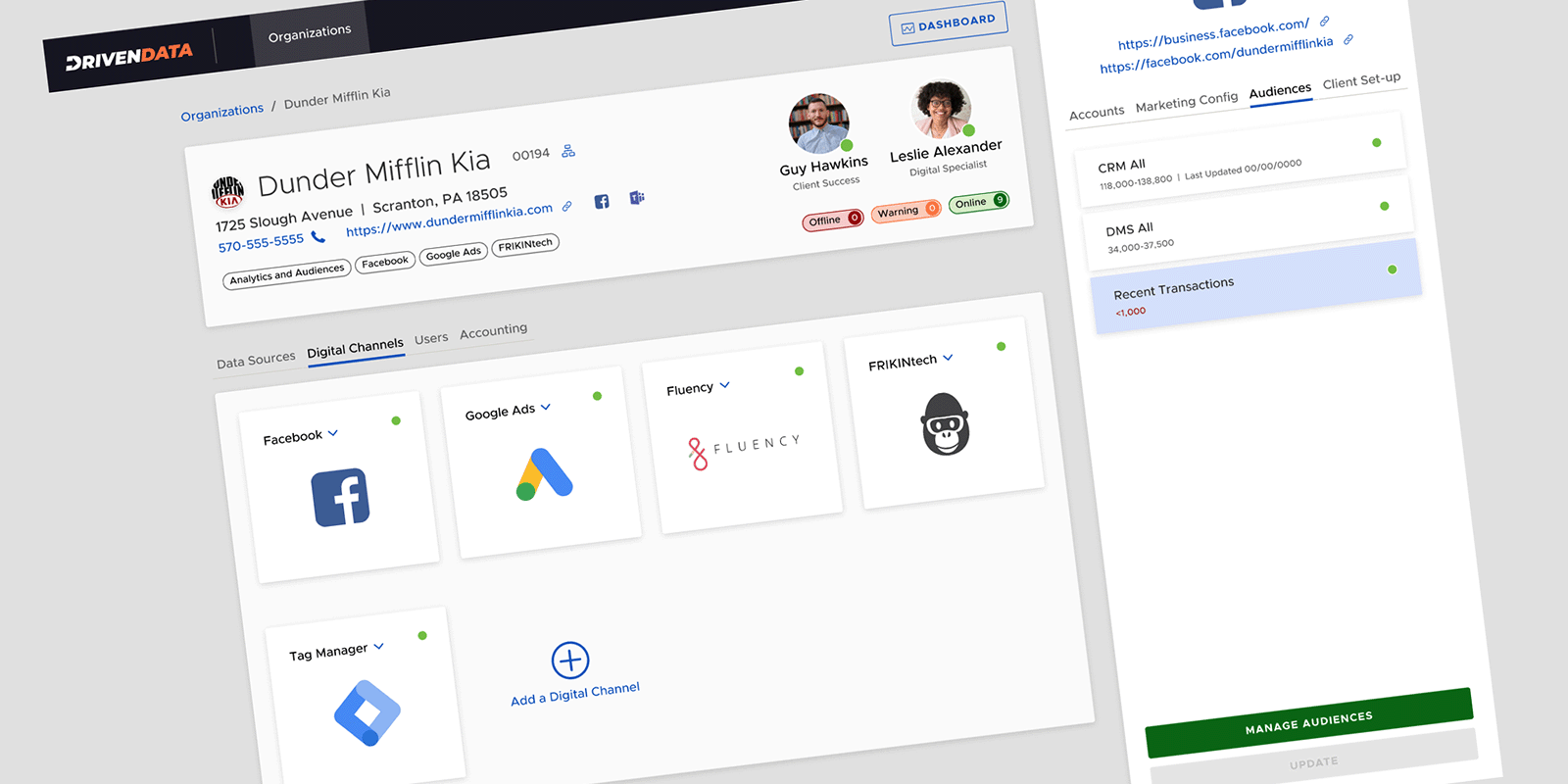The height and width of the screenshot is (784, 1568).
Task: Select the Analytics and Audiences tag
Action: (287, 273)
